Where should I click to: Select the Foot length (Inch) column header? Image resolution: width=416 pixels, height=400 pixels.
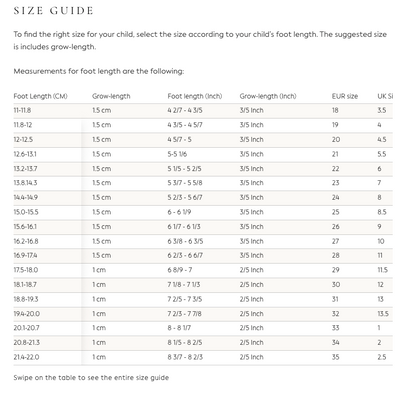click(x=195, y=96)
